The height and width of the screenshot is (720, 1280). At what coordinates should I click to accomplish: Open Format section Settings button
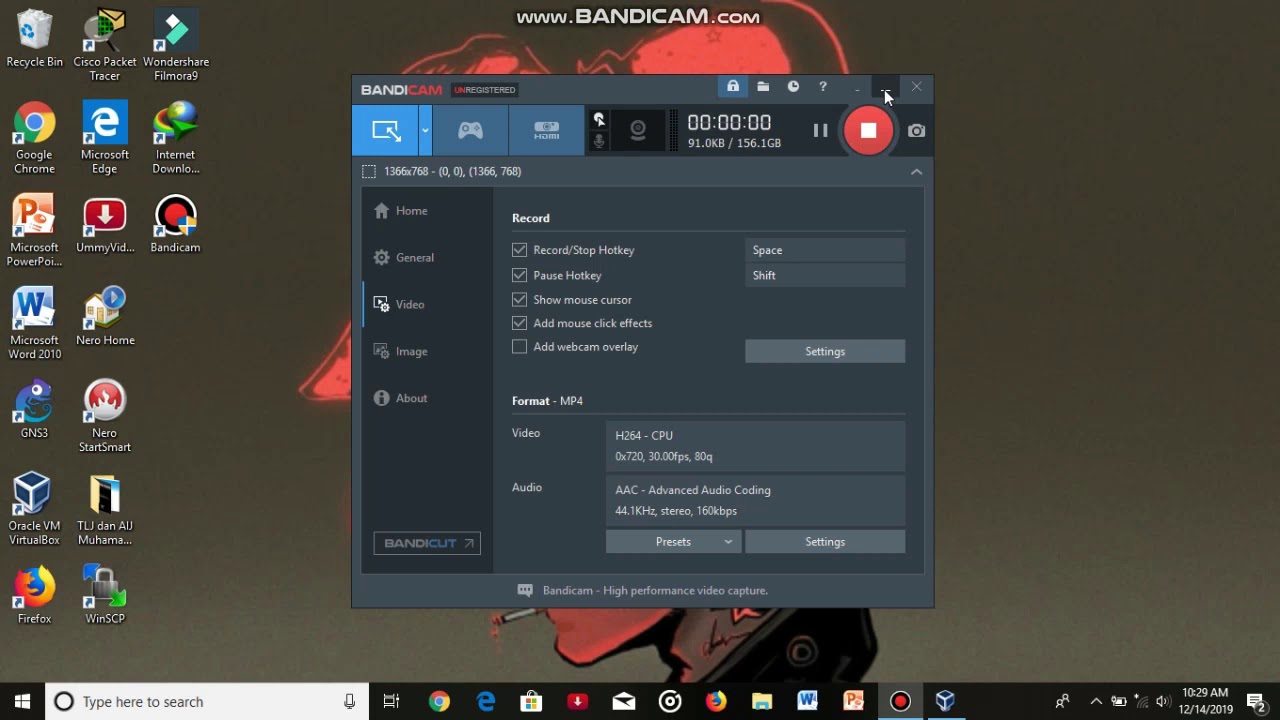point(825,542)
